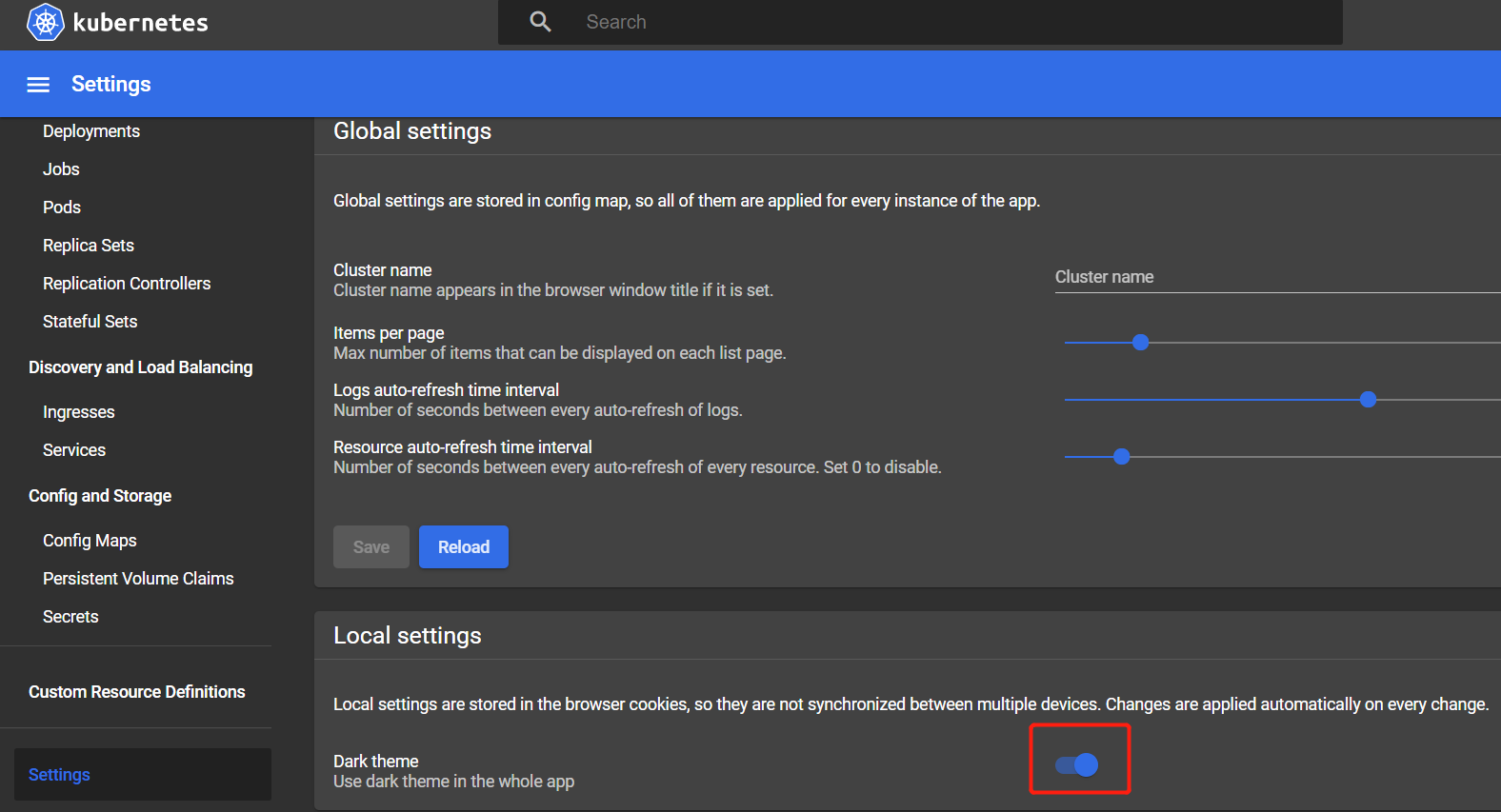
Task: Open the Config and Storage section
Action: (x=100, y=496)
